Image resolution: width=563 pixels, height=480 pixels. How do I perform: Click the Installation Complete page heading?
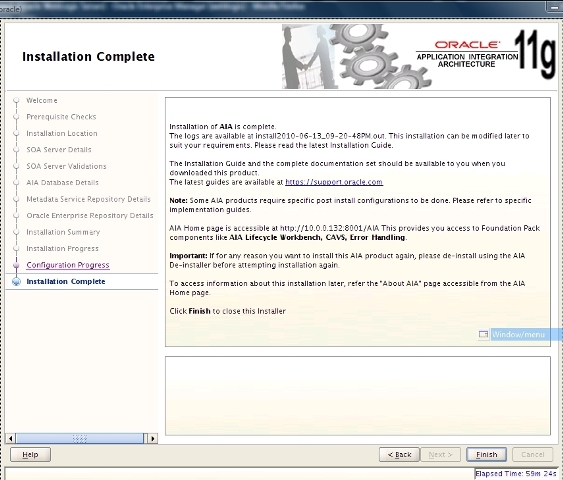88,57
